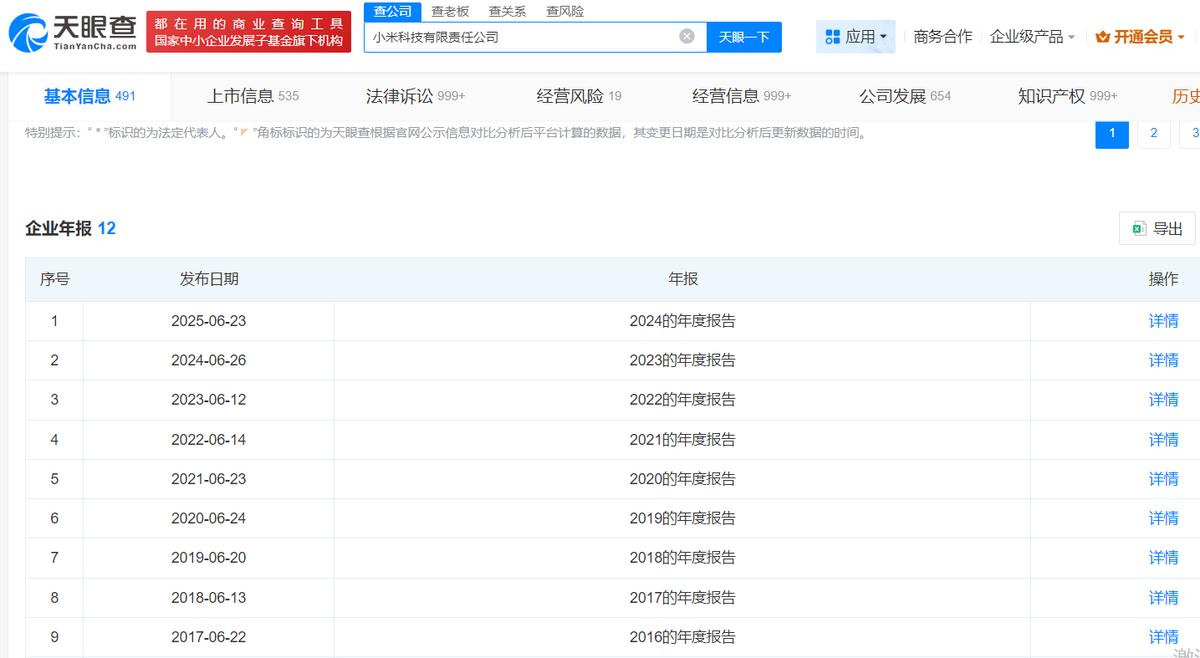Viewport: 1200px width, 658px height.
Task: Click the VIP crown icon
Action: pyautogui.click(x=1102, y=37)
